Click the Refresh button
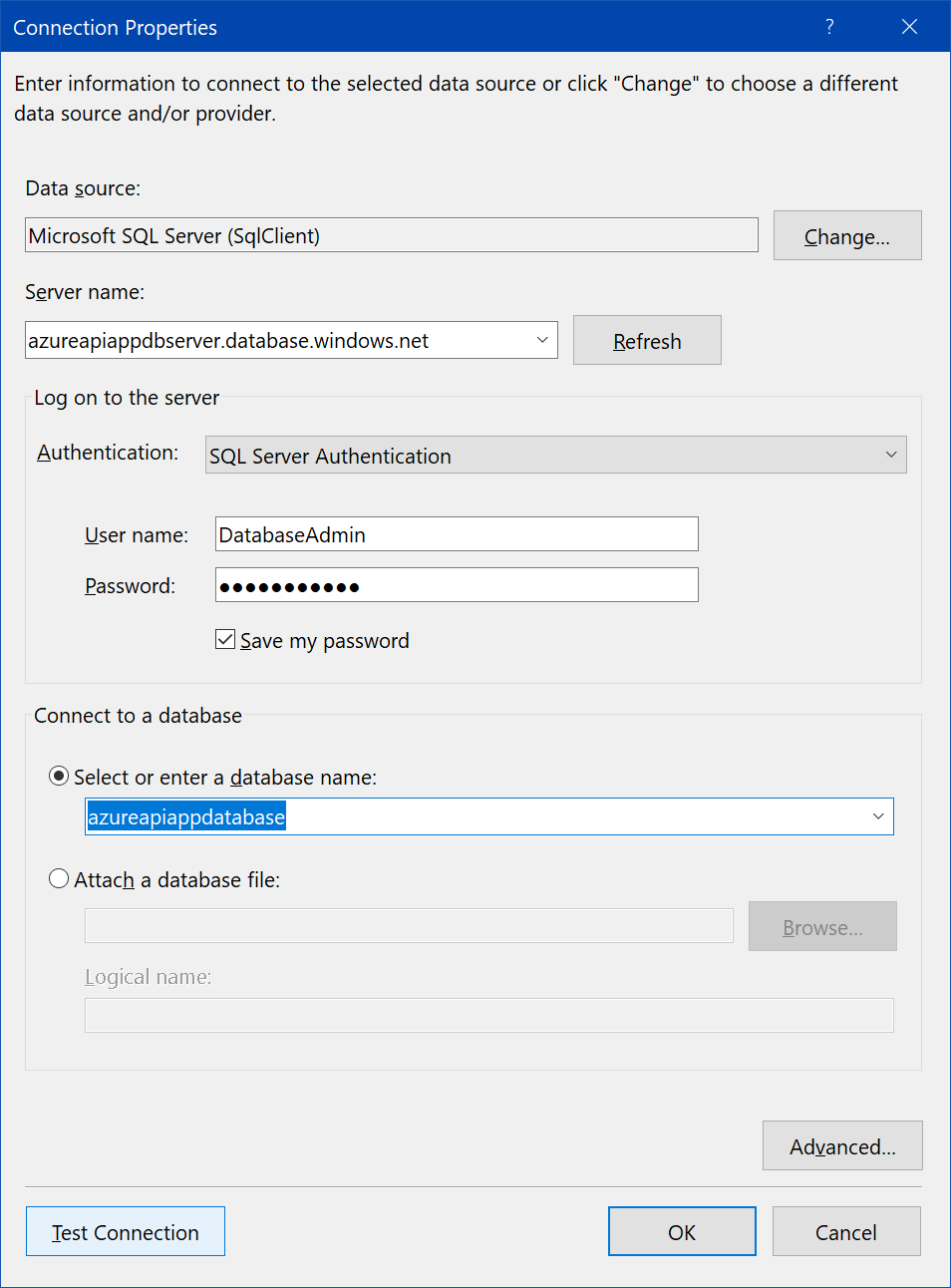 (x=646, y=341)
